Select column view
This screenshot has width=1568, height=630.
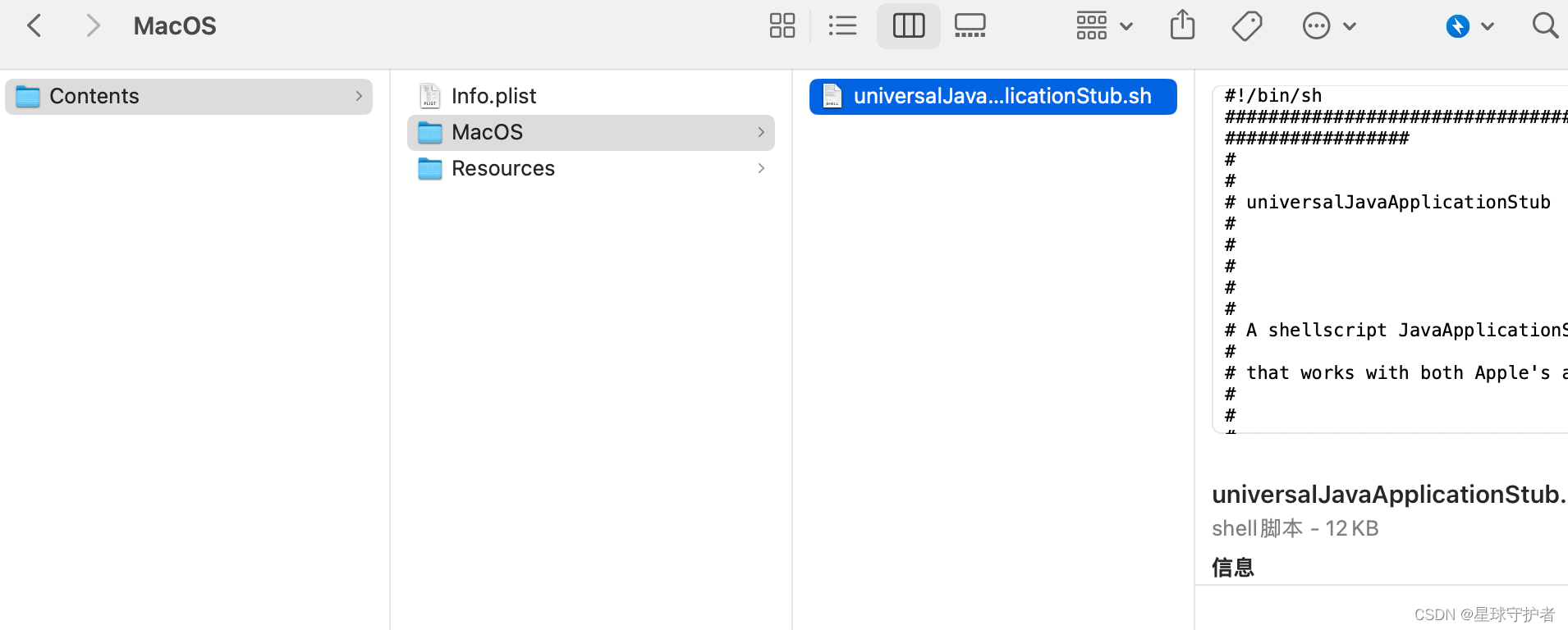[908, 25]
